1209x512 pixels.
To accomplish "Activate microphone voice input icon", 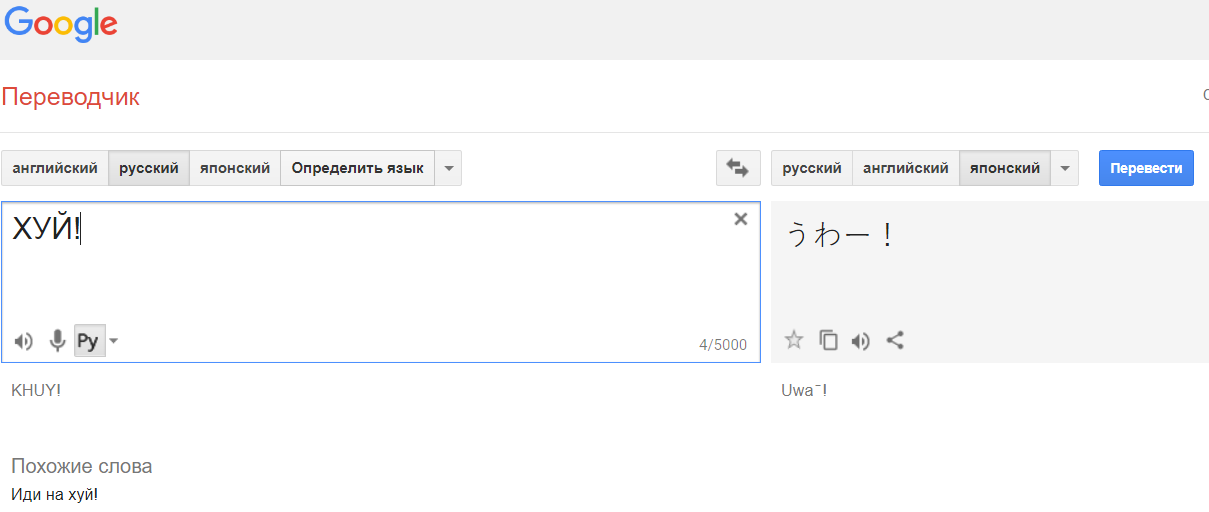I will point(58,341).
